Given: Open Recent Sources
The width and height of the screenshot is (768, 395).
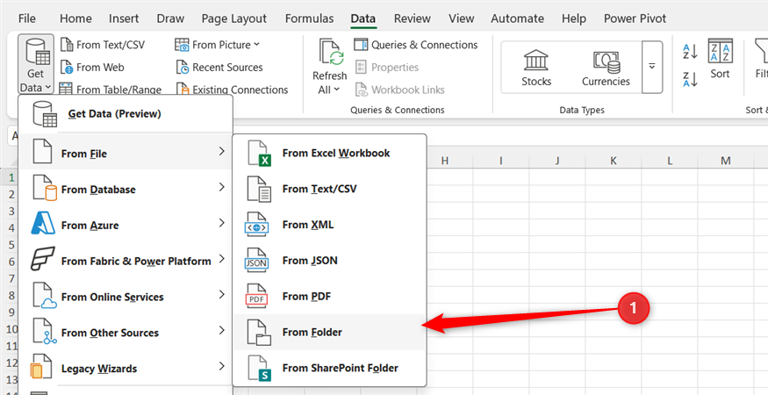Looking at the screenshot, I should 219,67.
